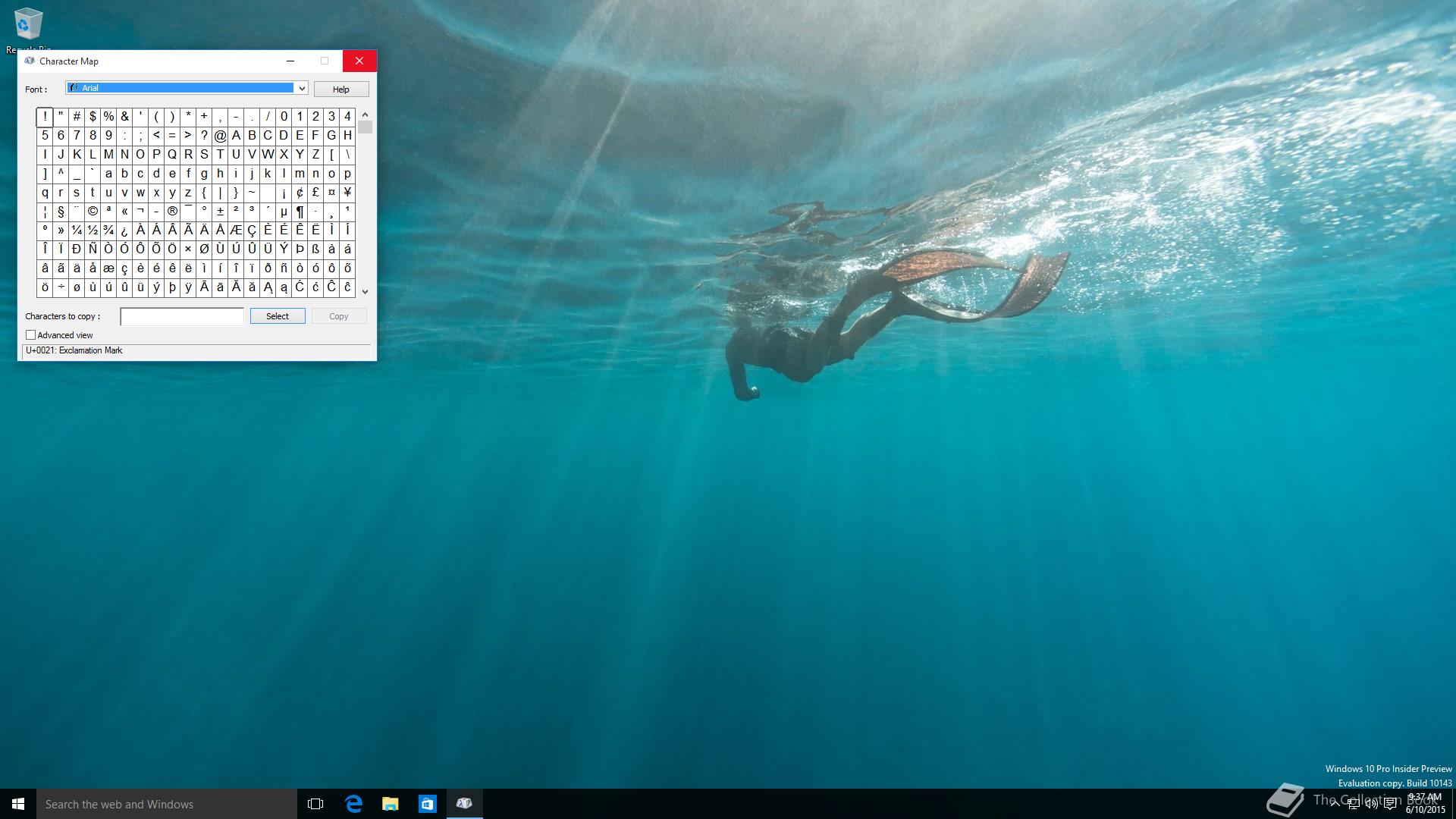Select the dollar sign character
Screen dimensions: 1456x819
(93, 117)
